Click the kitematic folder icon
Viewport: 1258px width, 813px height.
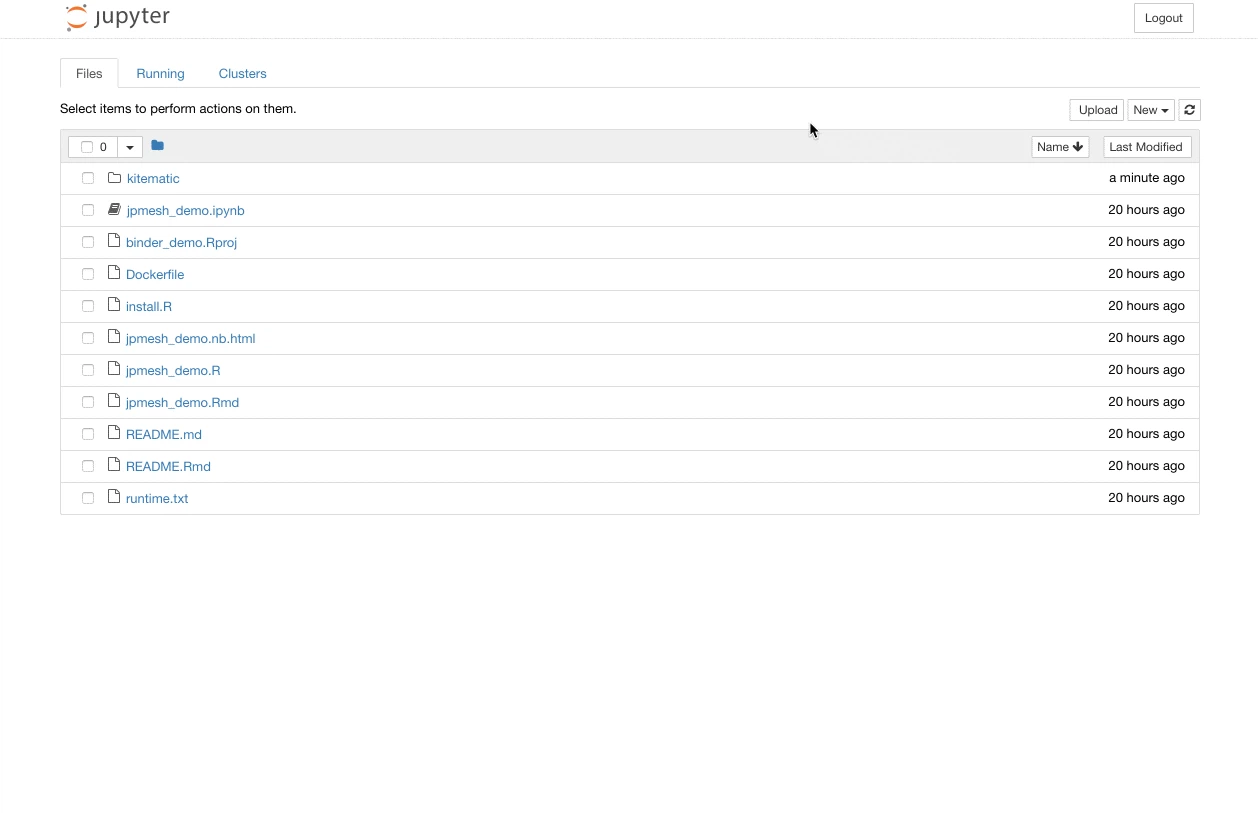click(114, 178)
